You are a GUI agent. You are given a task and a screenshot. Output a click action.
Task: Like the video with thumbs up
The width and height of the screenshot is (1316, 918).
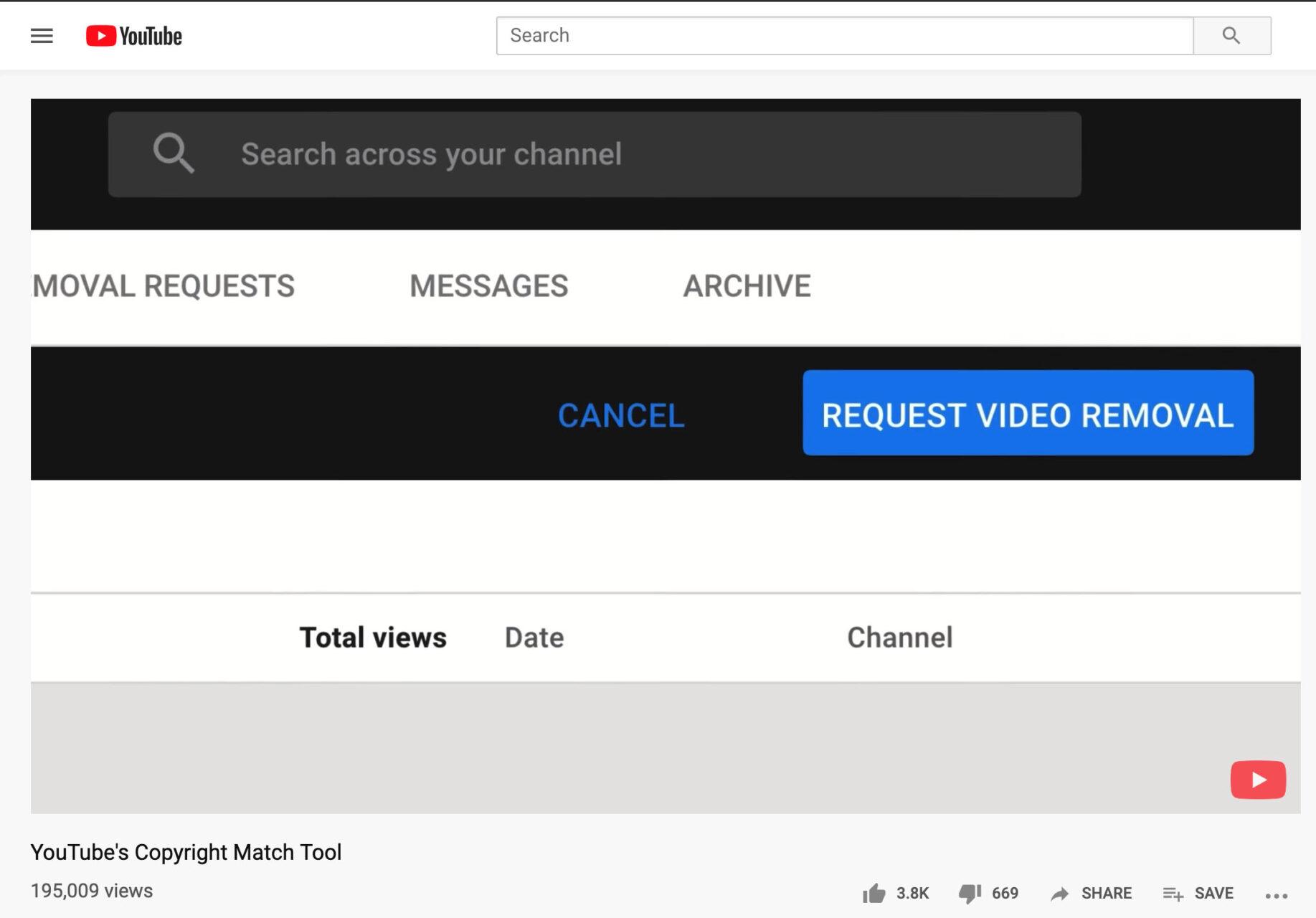[x=874, y=894]
